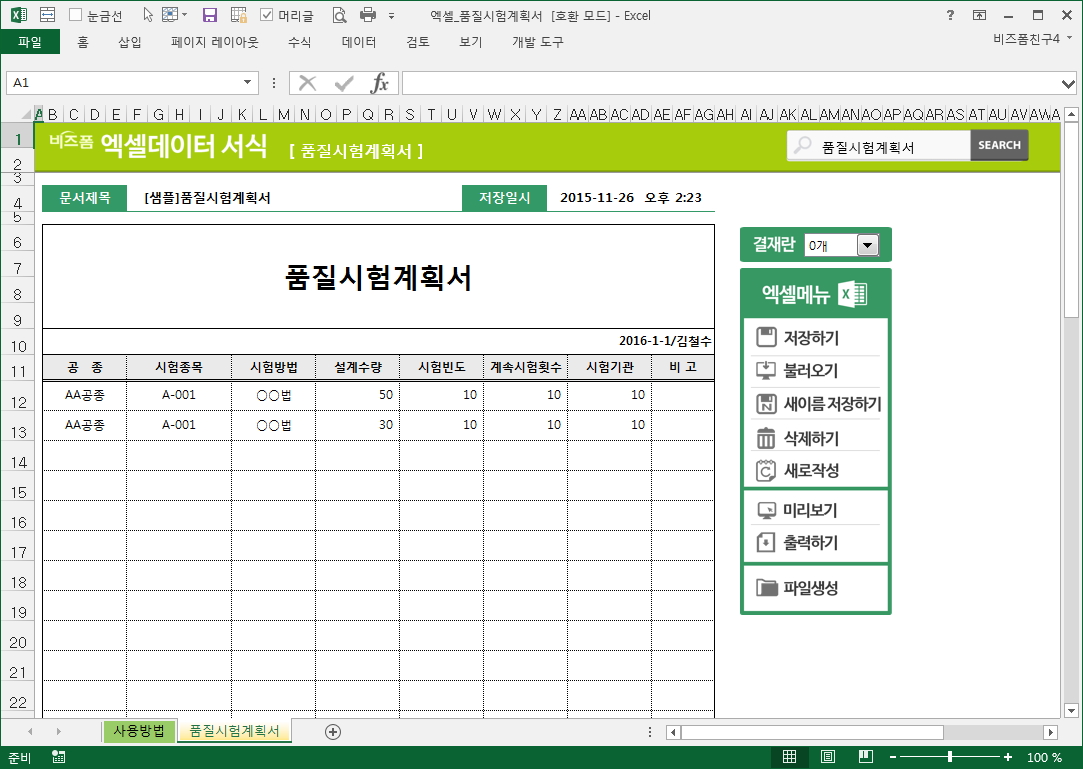Viewport: 1083px width, 769px height.
Task: Select Normal view button in status bar
Action: pyautogui.click(x=789, y=757)
